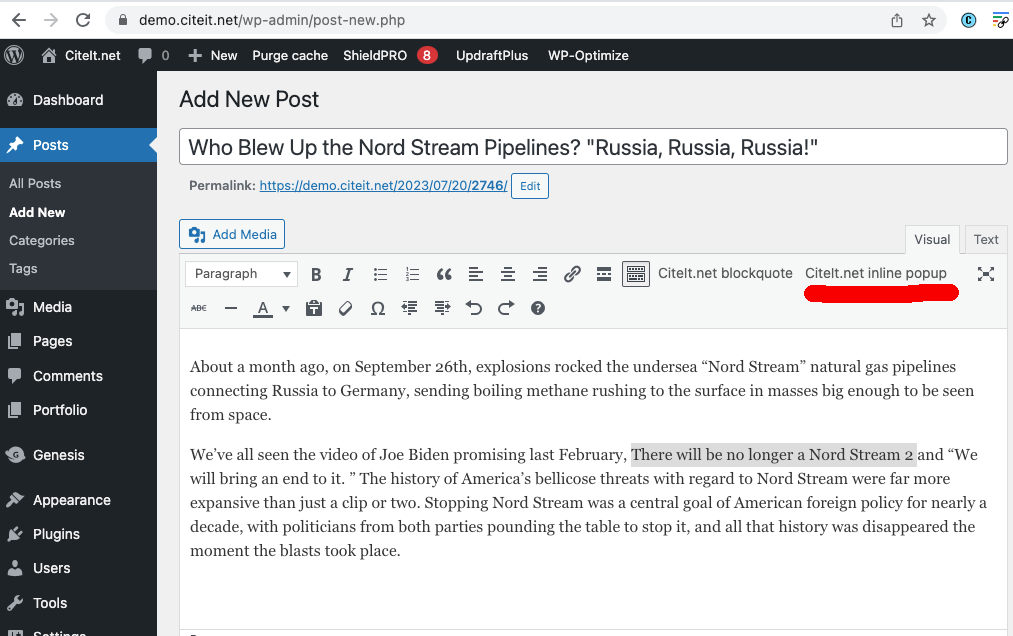This screenshot has height=636, width=1013.
Task: Toggle the toolbar kitchen sink button
Action: (x=636, y=274)
